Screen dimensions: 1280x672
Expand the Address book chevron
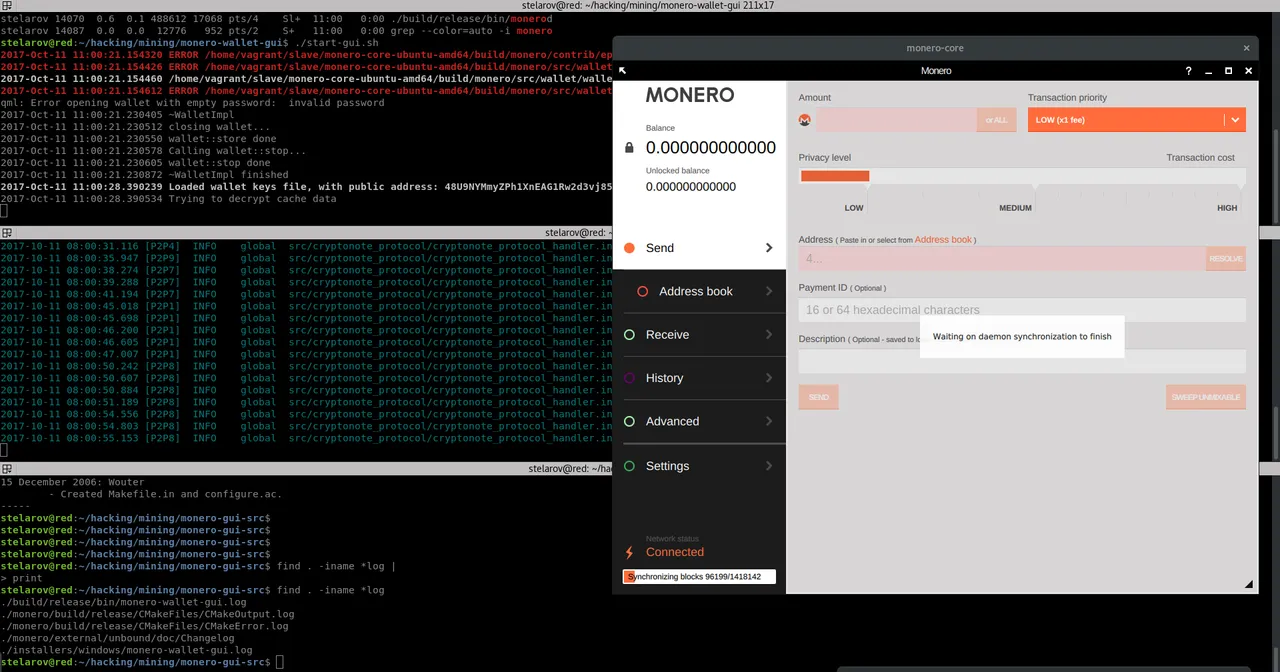click(769, 291)
